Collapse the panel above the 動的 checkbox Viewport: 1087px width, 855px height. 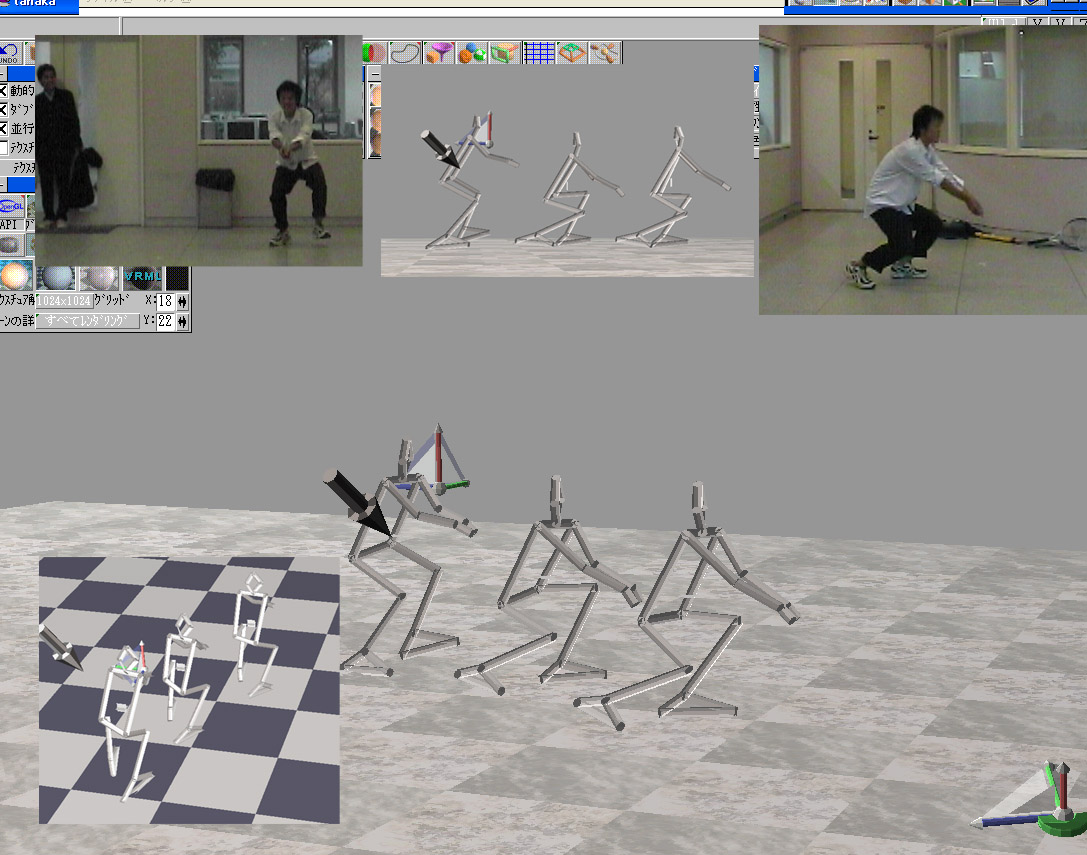[3, 74]
